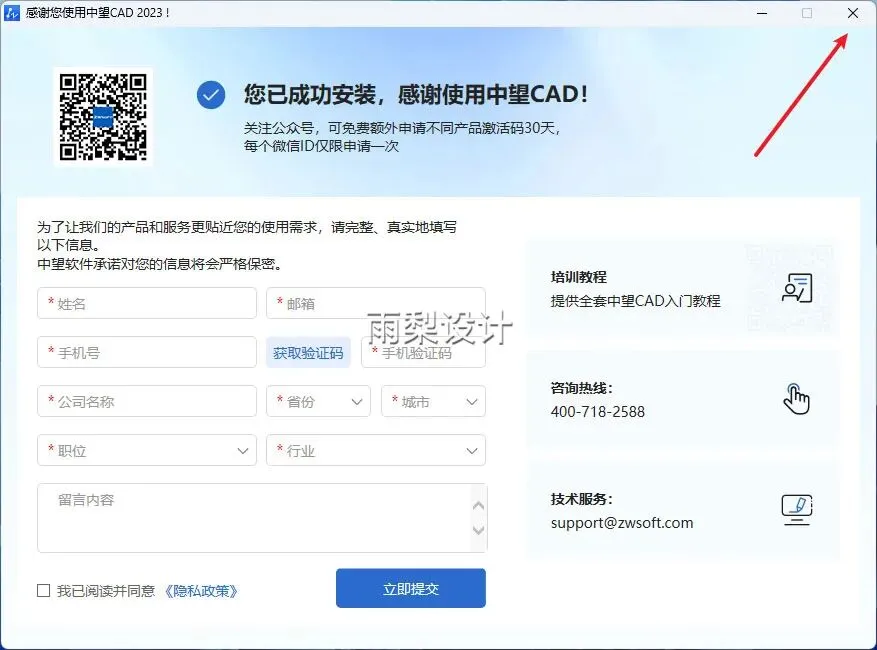Focus the 姓名 name input field
The height and width of the screenshot is (650, 877).
point(147,303)
